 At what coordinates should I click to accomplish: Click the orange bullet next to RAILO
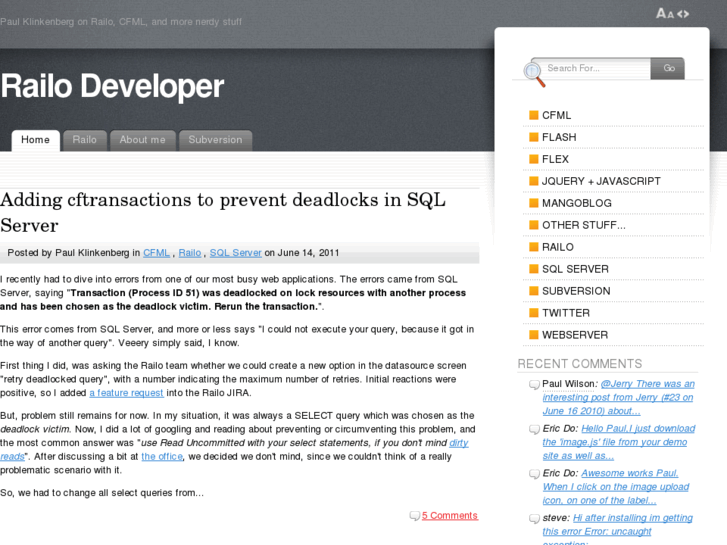point(534,247)
